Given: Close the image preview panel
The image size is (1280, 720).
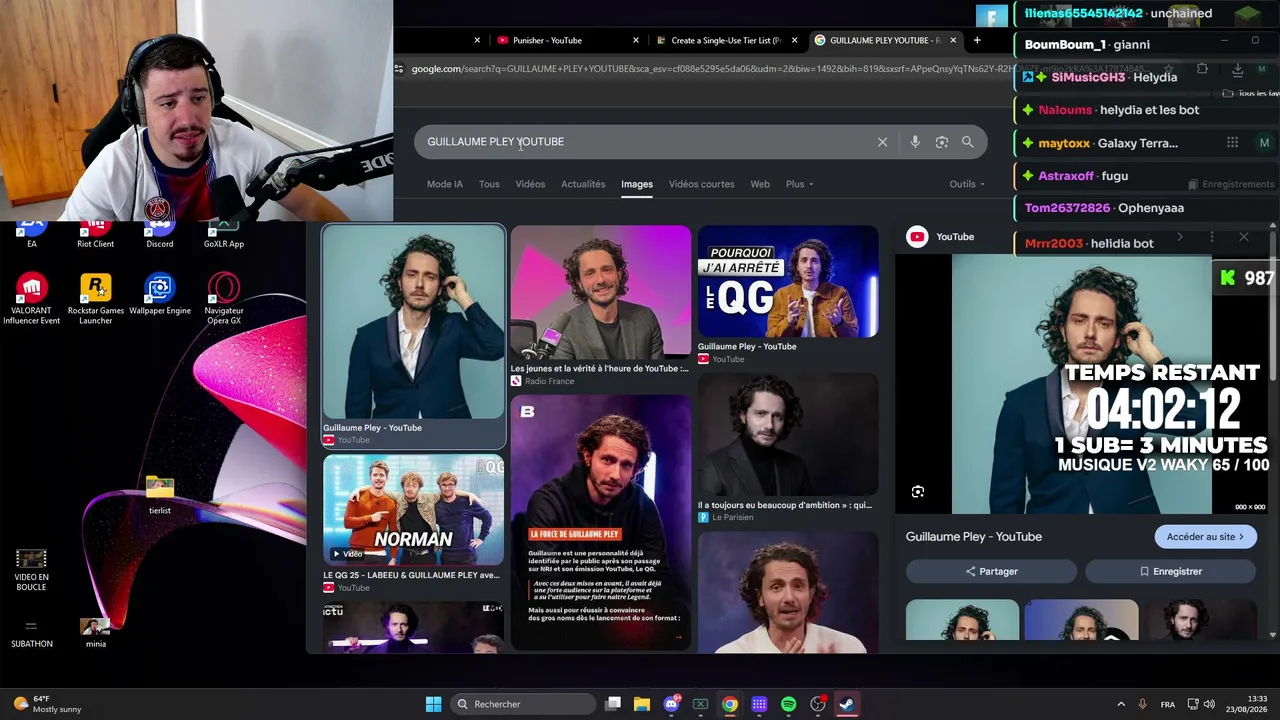Looking at the screenshot, I should pyautogui.click(x=1243, y=237).
